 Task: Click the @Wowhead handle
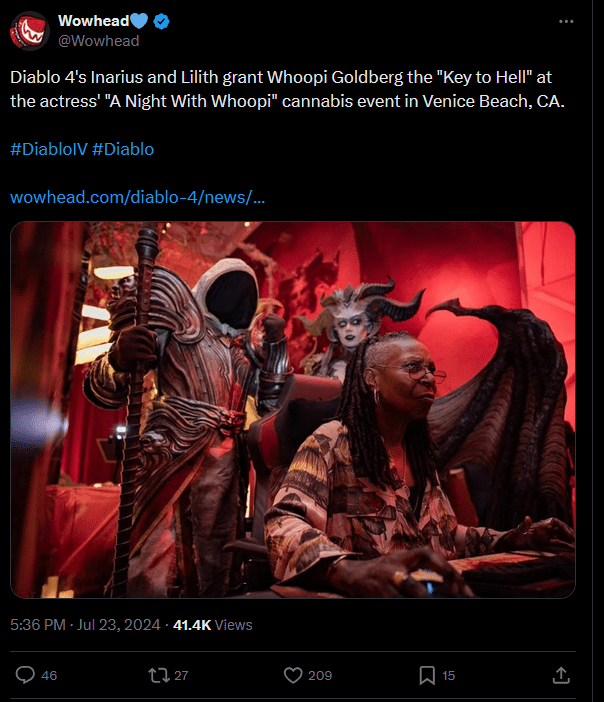[x=99, y=41]
